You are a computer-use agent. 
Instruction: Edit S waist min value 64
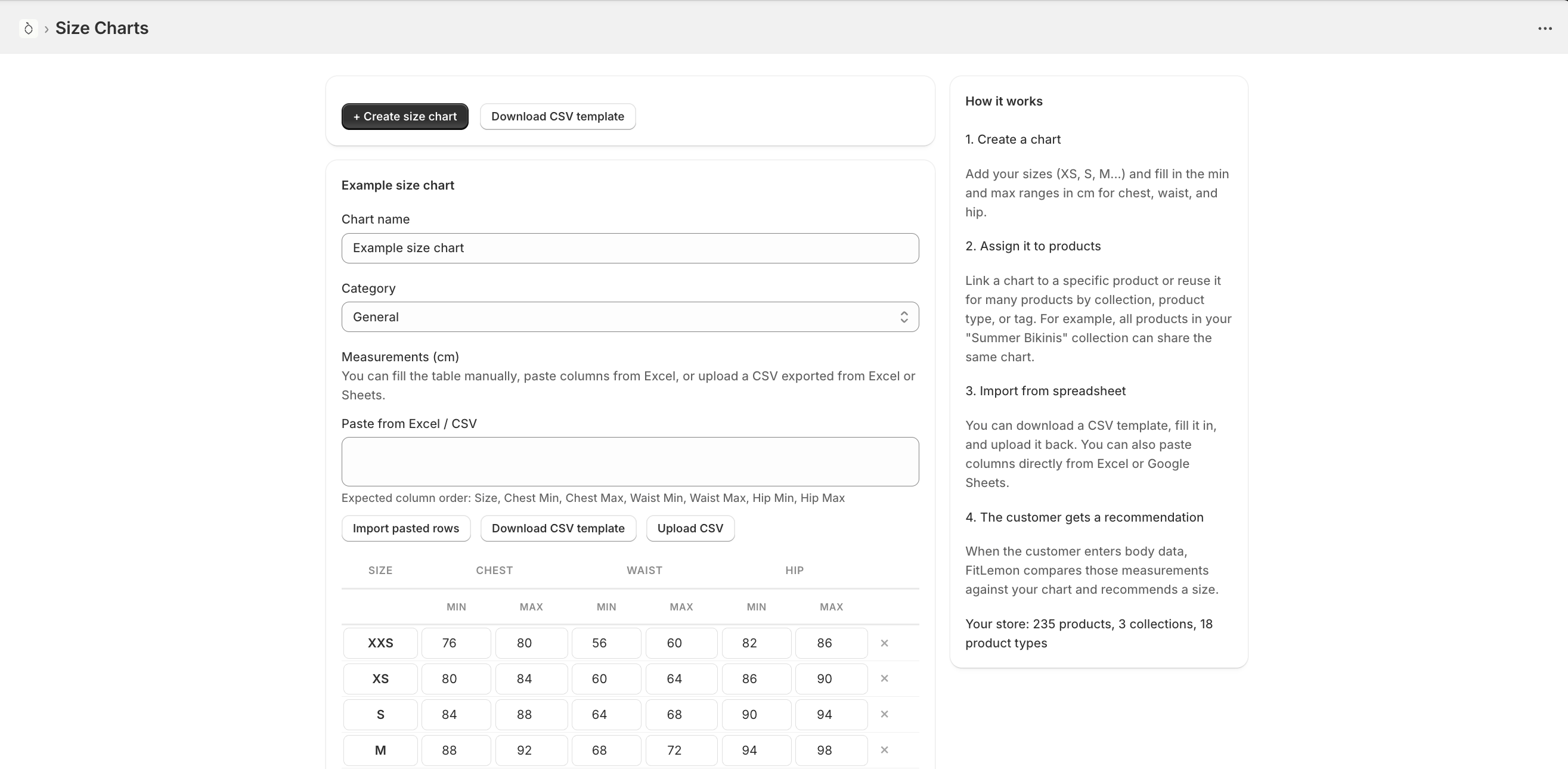(606, 715)
